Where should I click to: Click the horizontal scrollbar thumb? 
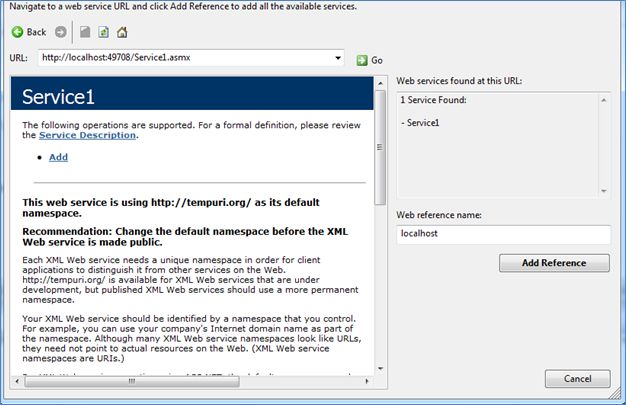click(x=132, y=381)
